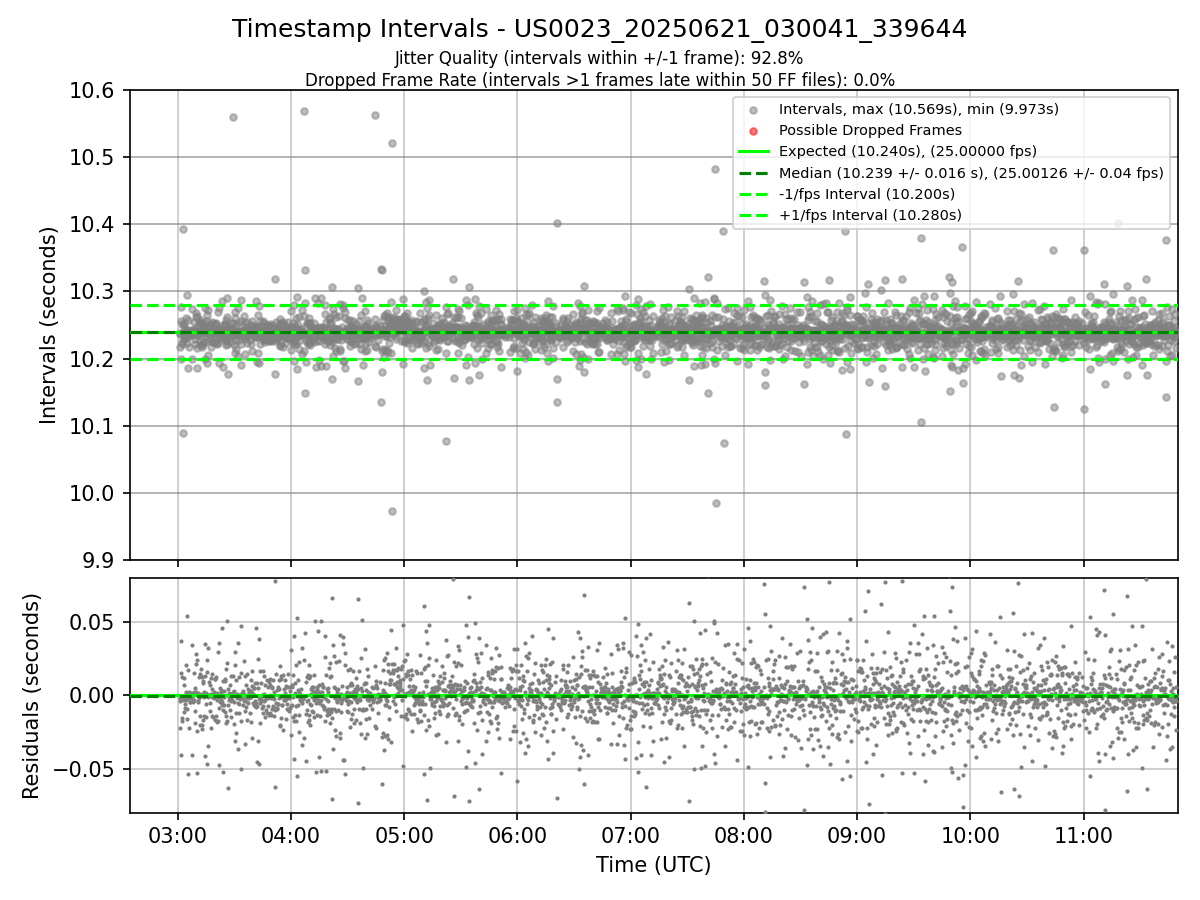This screenshot has width=1200, height=900.
Task: Click the red dot marker beside Possible Dropped Frames
Action: (x=754, y=131)
